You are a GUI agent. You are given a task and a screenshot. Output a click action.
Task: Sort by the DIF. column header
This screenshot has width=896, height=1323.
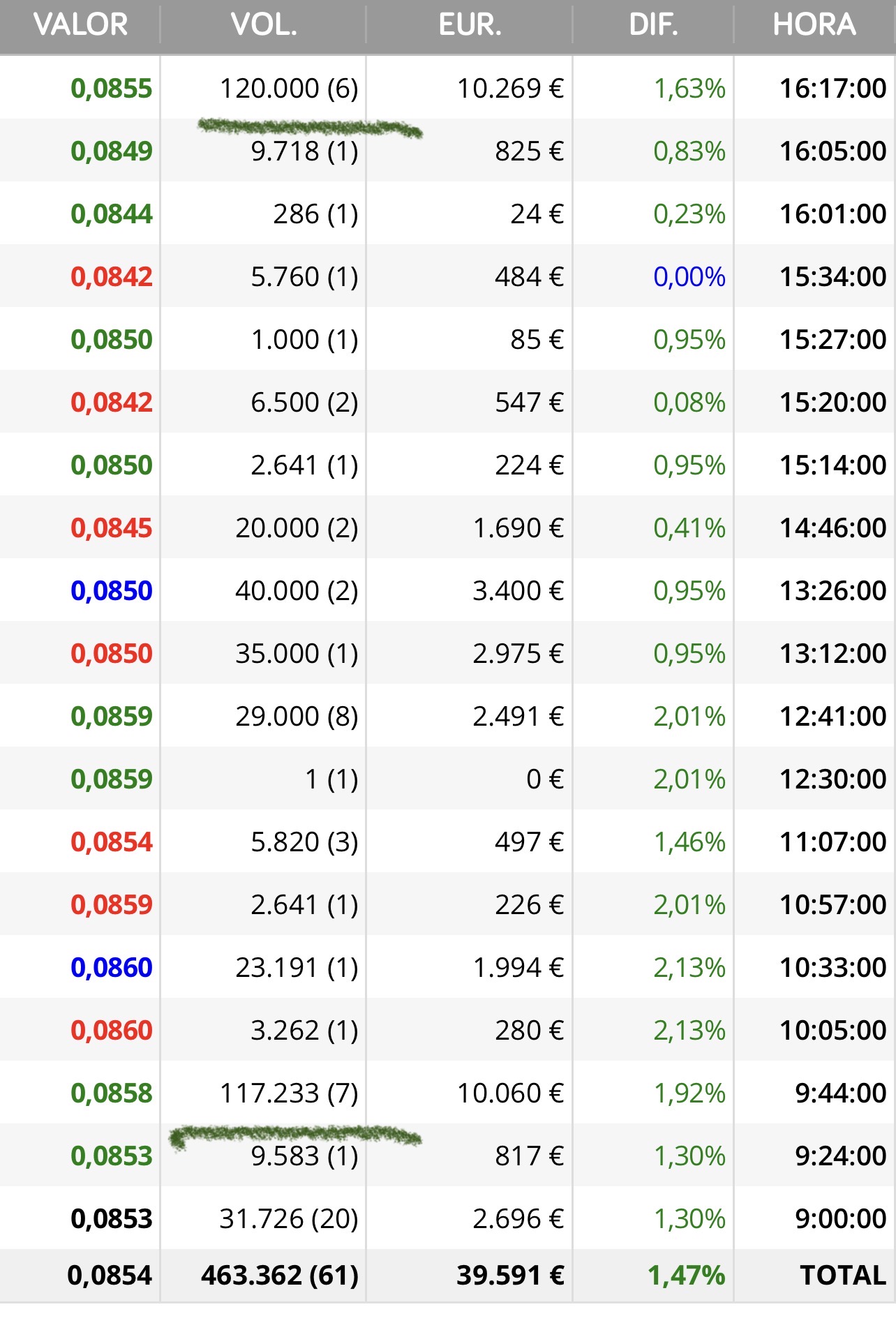[x=653, y=25]
